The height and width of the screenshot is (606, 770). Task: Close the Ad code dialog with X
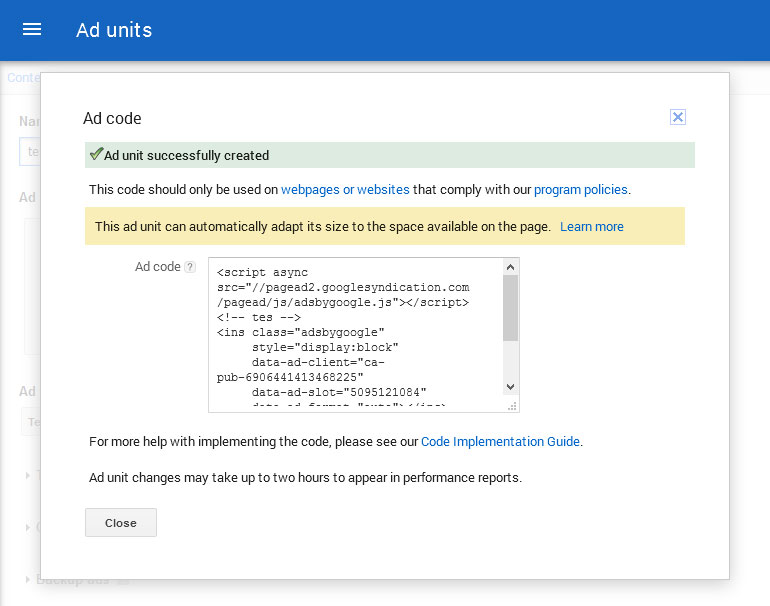pos(678,117)
